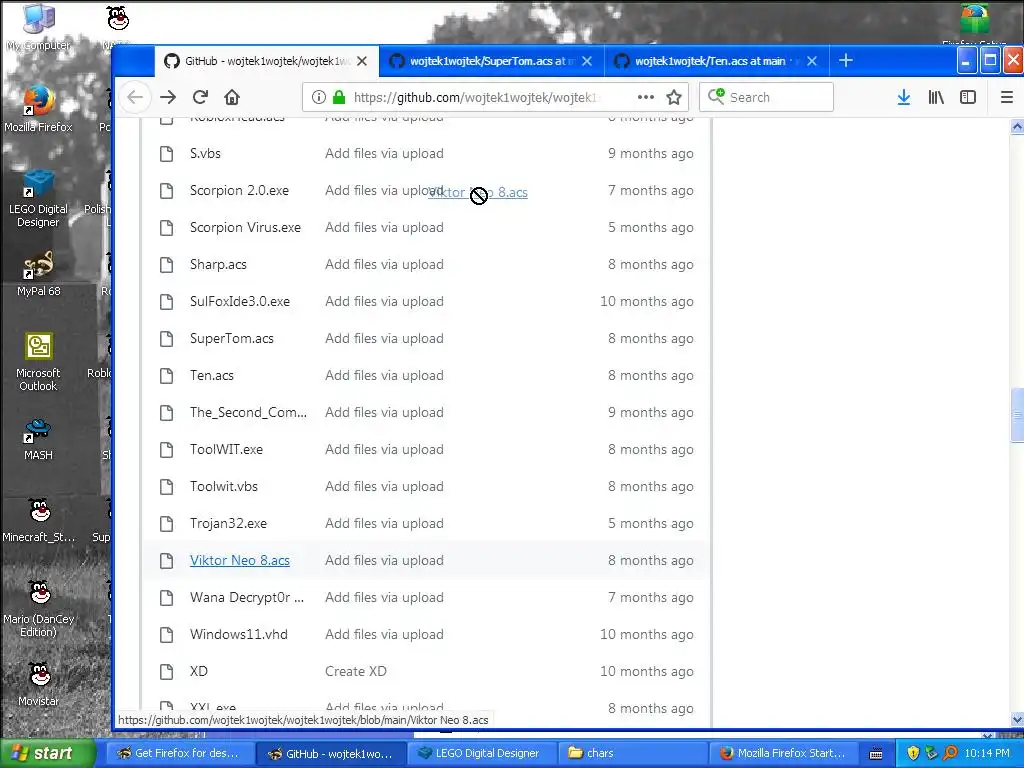Screen dimensions: 1024x768
Task: Switch to Mozilla Firefox Start taskbar button
Action: [784, 754]
